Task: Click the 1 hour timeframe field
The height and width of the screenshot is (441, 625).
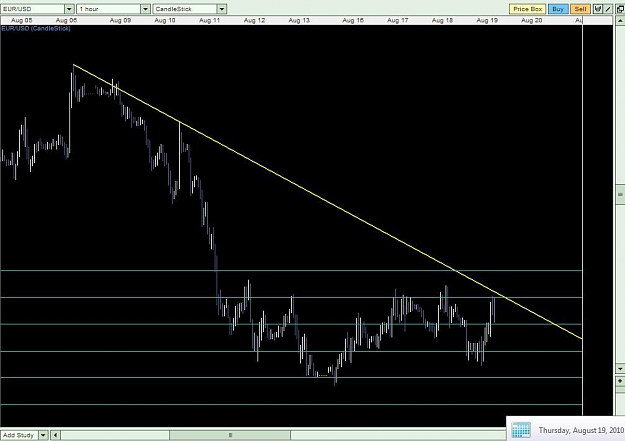Action: (108, 9)
